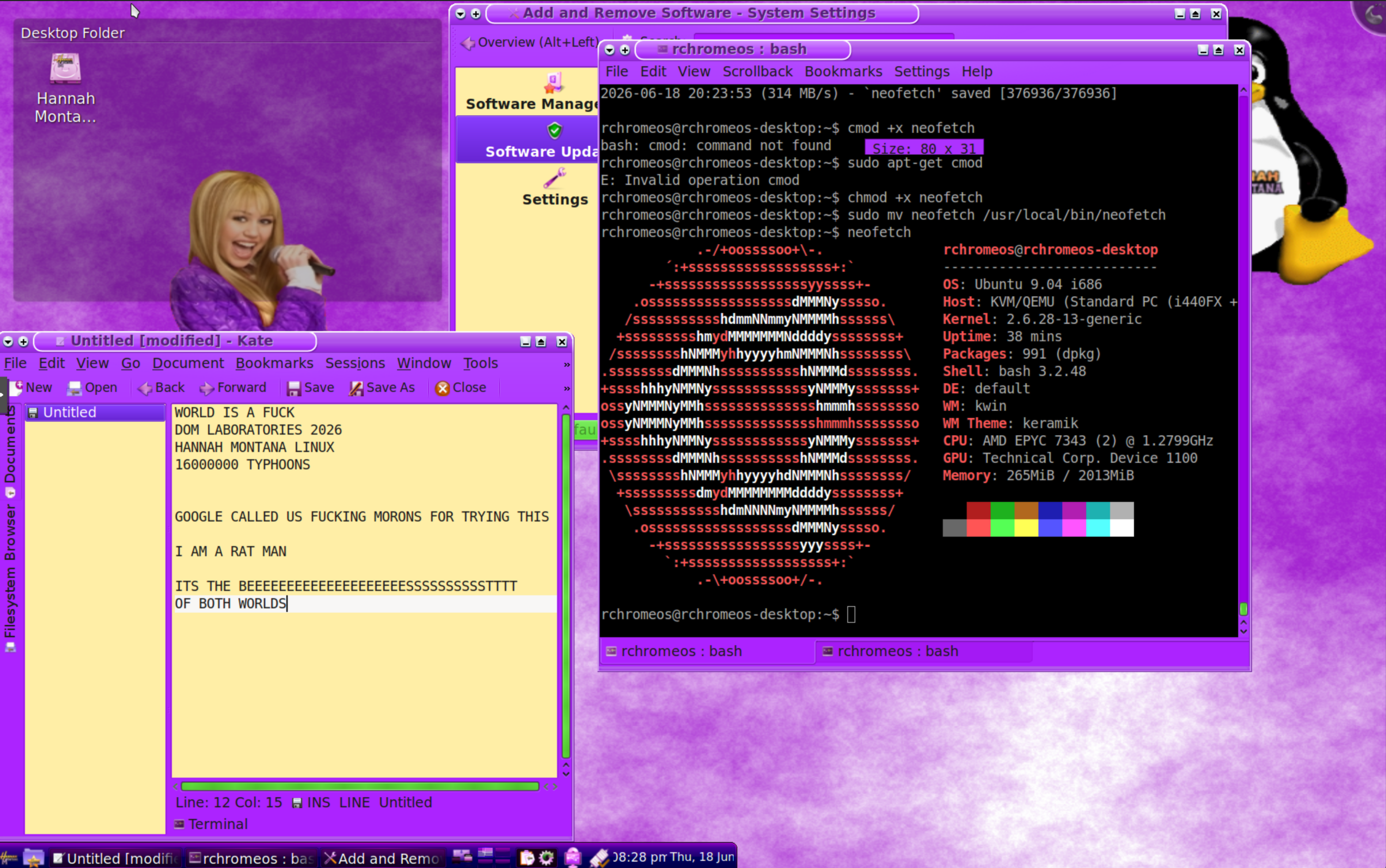This screenshot has width=1386, height=868.
Task: Open the Sessions menu in Kate
Action: (355, 363)
